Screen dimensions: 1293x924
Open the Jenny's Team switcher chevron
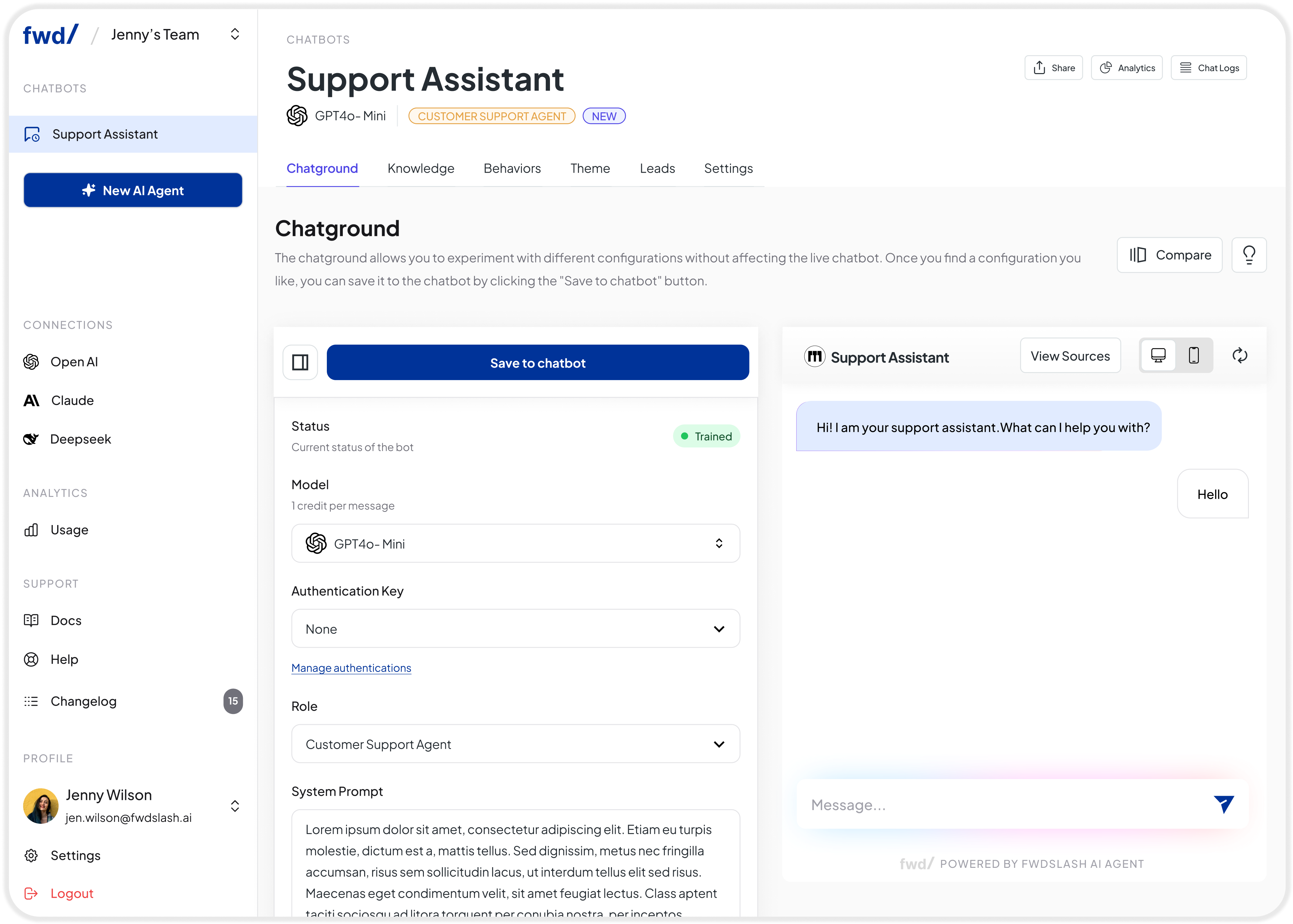pyautogui.click(x=234, y=34)
